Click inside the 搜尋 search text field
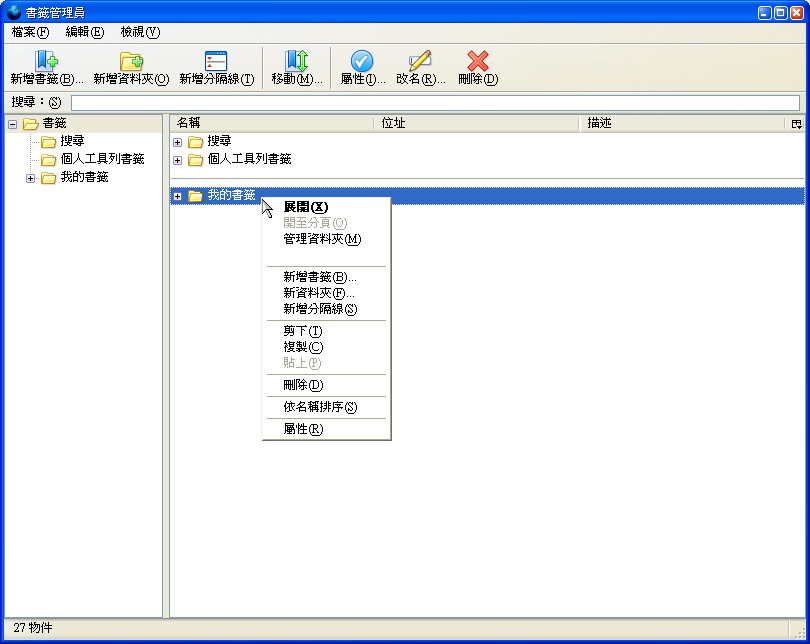The width and height of the screenshot is (810, 644). coord(435,103)
